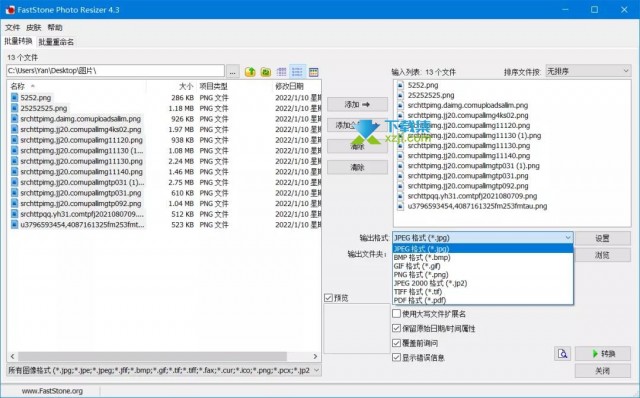
Task: Select srchttpimg.jj20.comupallimg11130.png in input list
Action: tap(469, 145)
